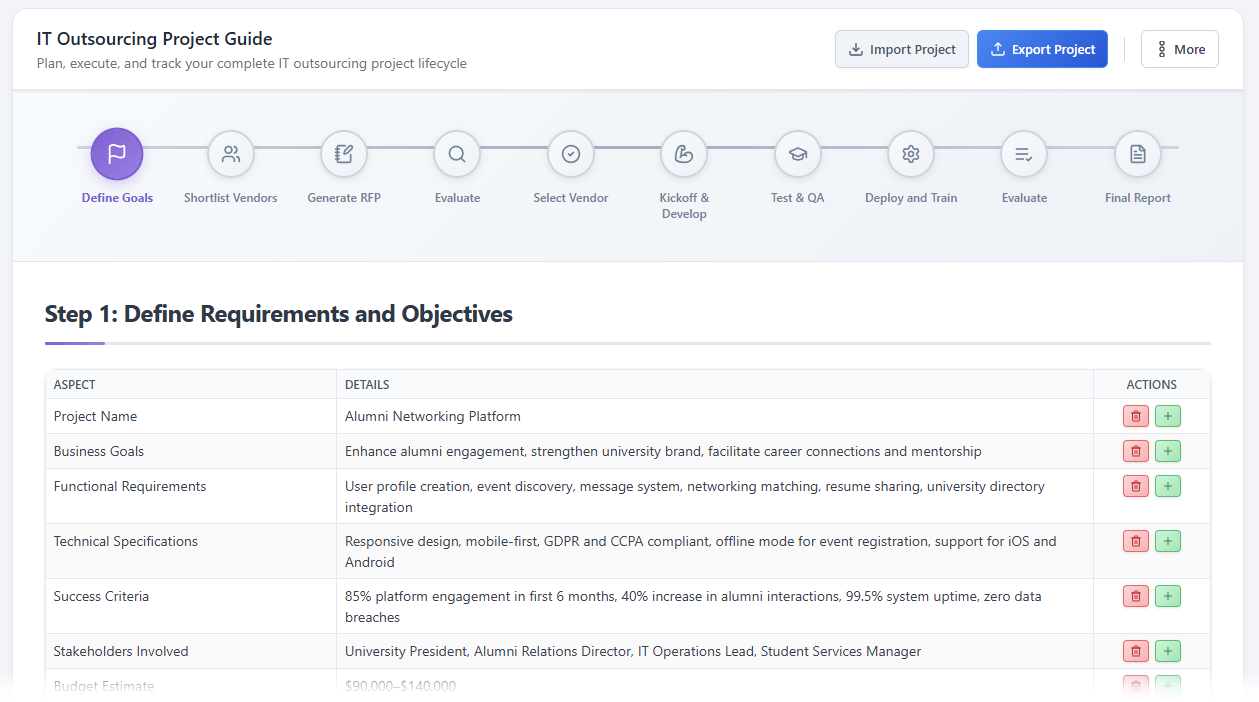Select the Define Goals flag icon
The image size is (1259, 702).
pyautogui.click(x=117, y=153)
